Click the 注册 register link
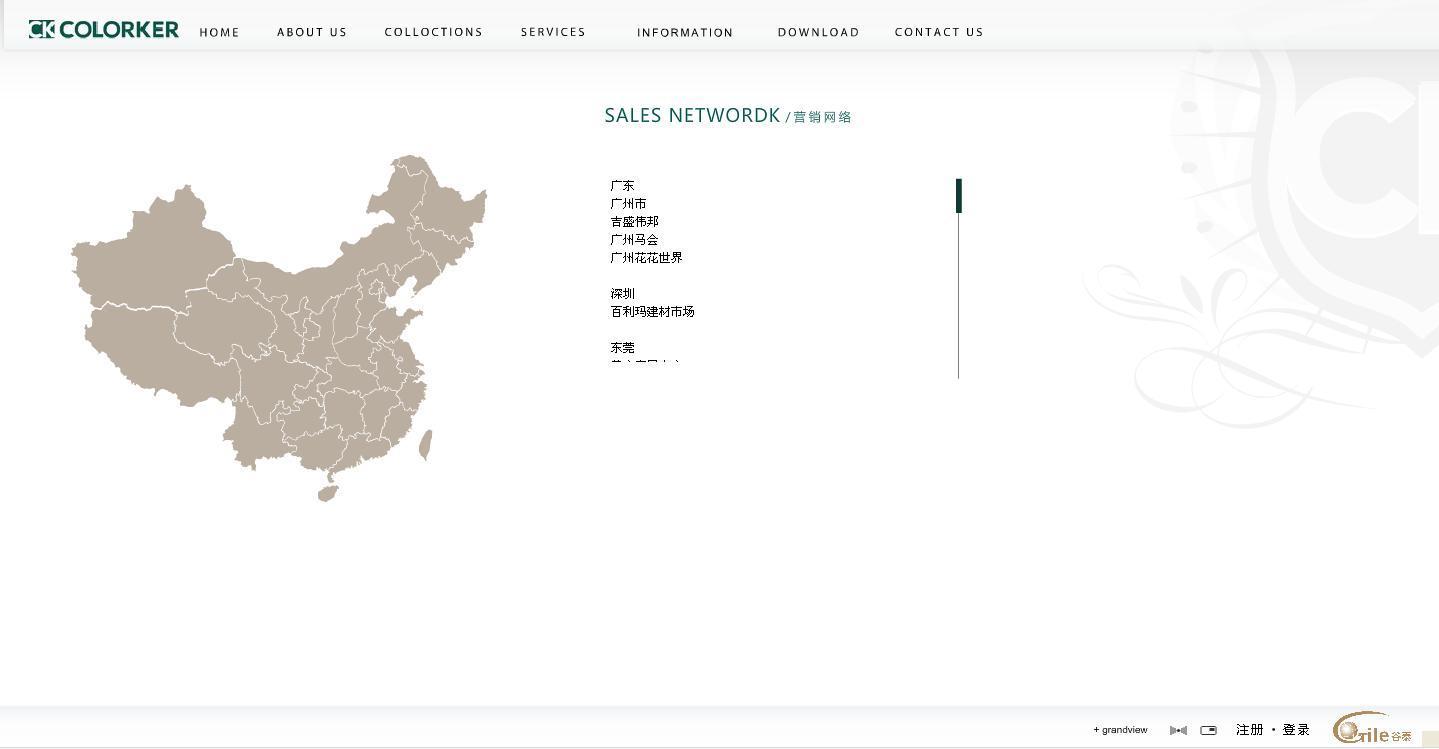This screenshot has height=749, width=1439. pos(1249,730)
